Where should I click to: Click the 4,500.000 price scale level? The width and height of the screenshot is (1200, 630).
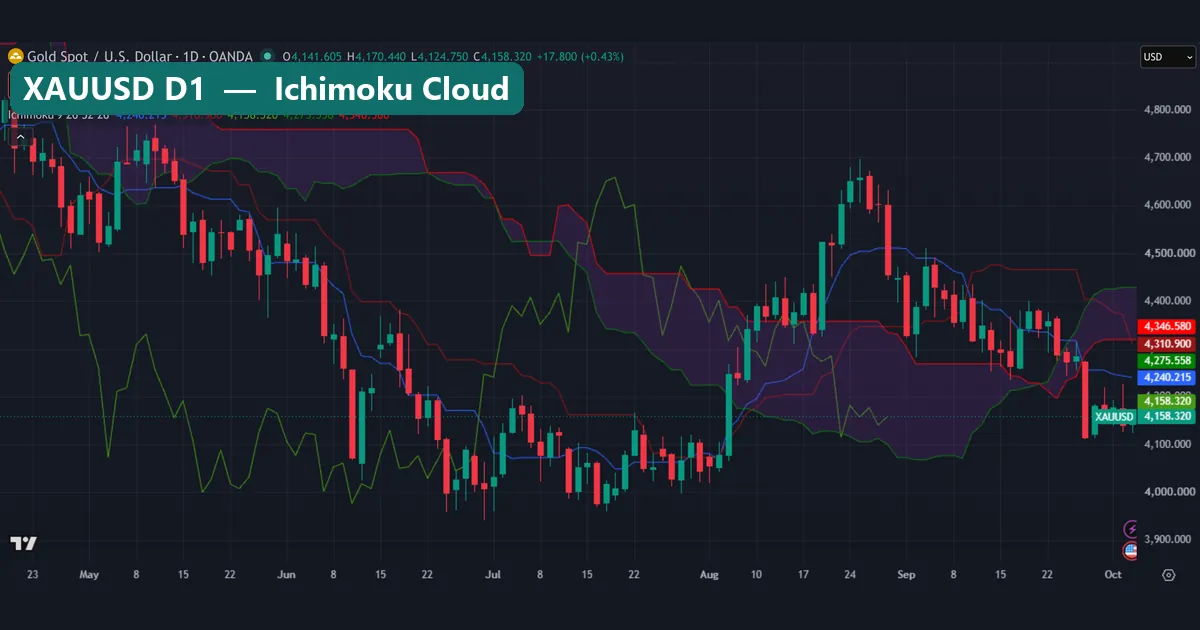pyautogui.click(x=1168, y=253)
